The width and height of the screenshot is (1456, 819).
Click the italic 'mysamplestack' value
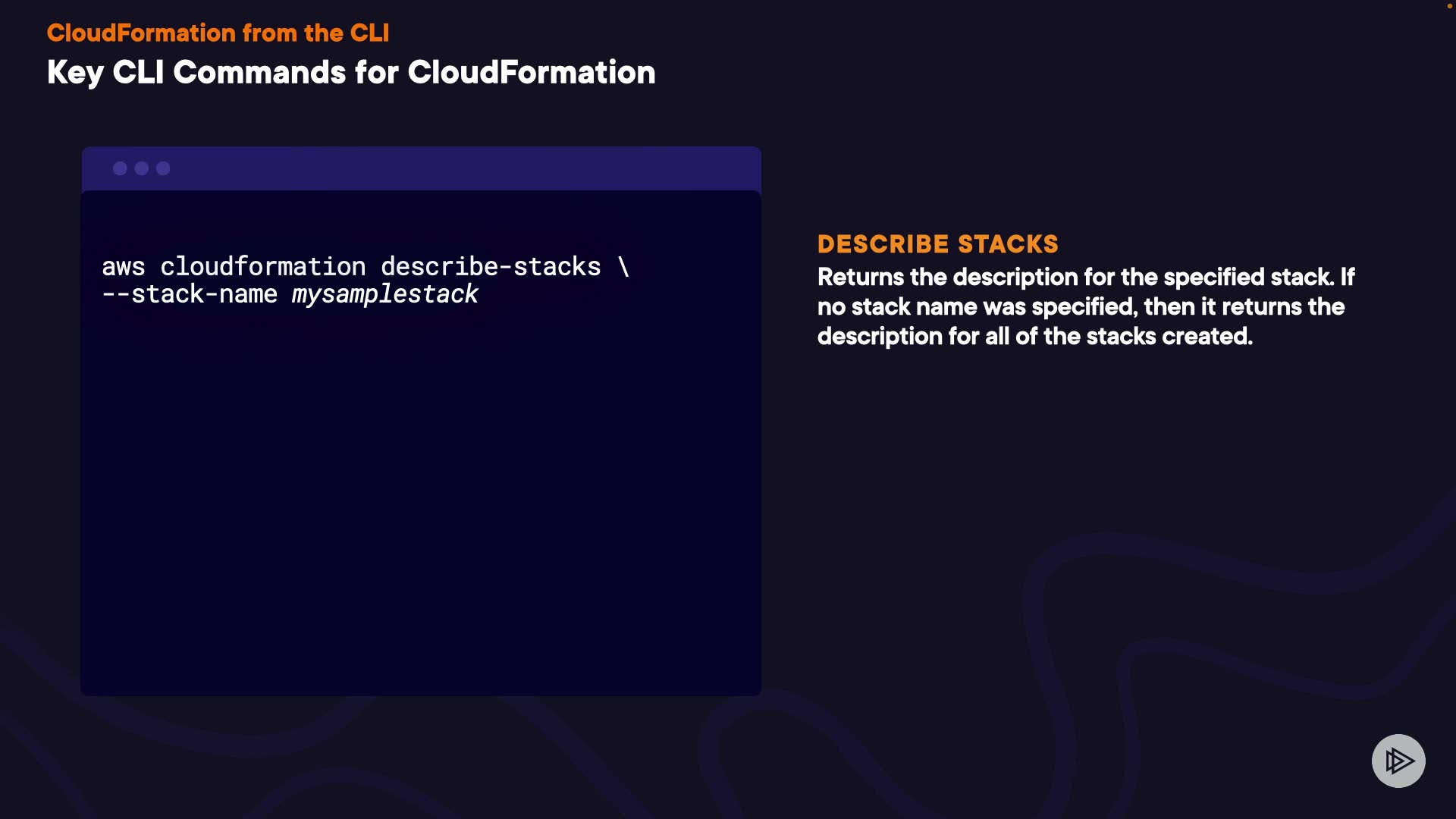click(x=384, y=294)
